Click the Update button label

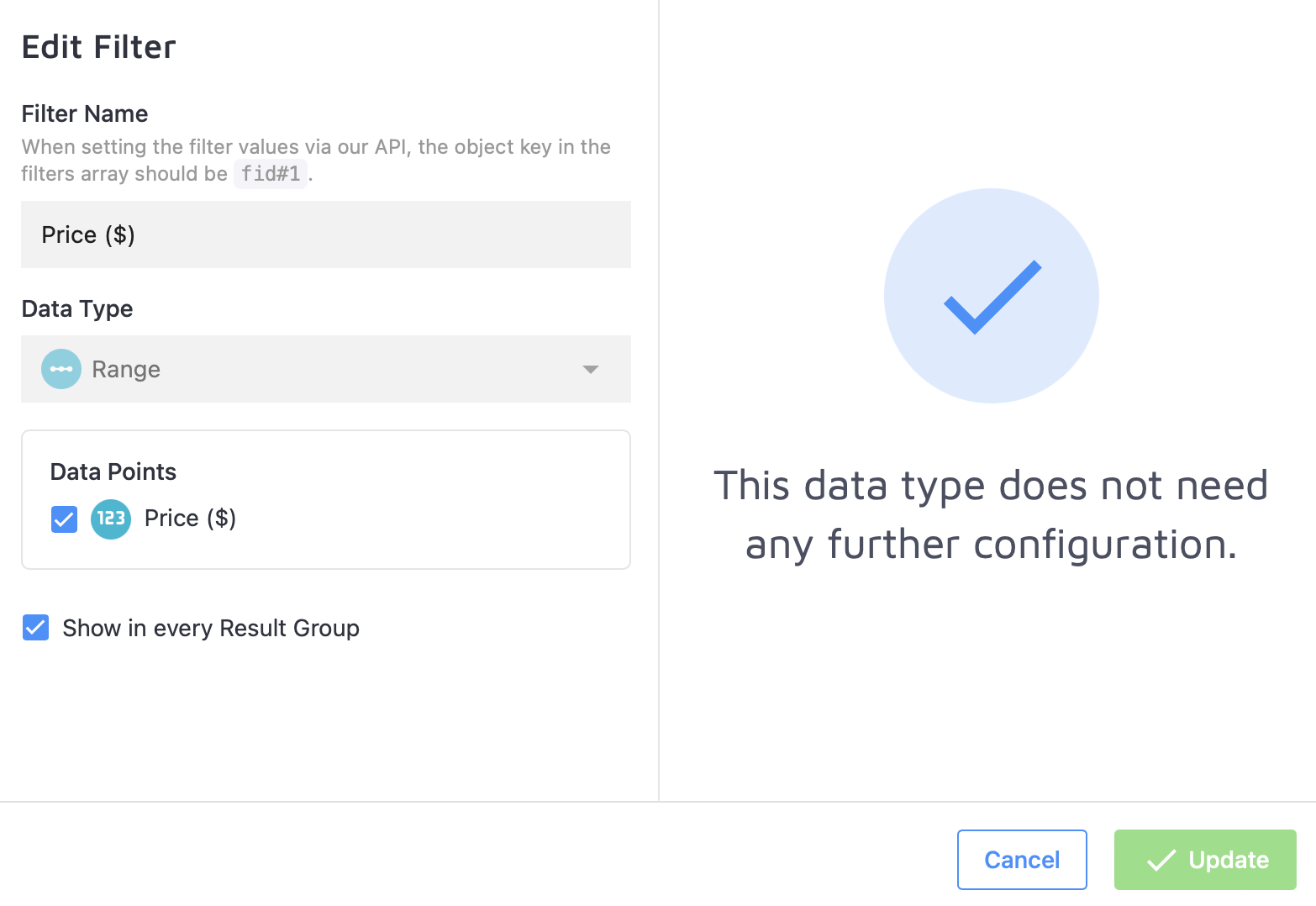1229,860
